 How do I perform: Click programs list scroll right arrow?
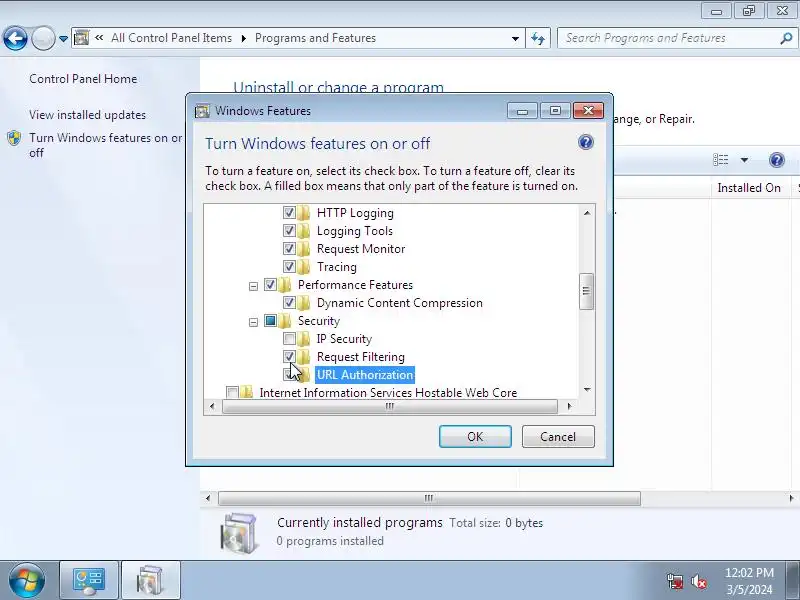(791, 498)
